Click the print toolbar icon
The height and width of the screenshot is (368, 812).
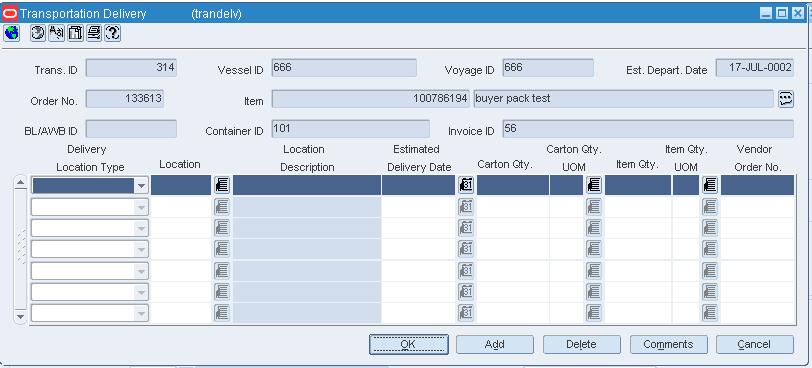pyautogui.click(x=94, y=34)
